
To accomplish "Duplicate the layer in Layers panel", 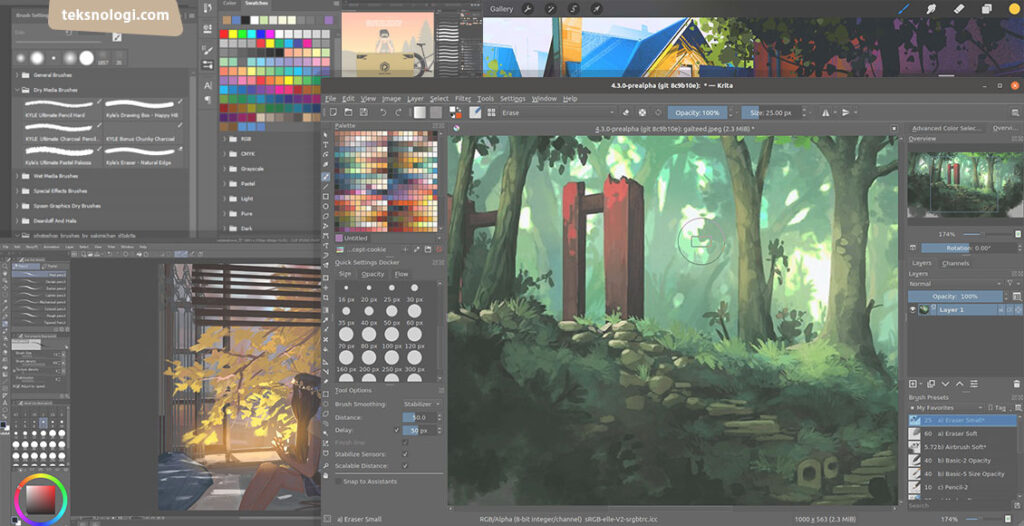I will [931, 384].
